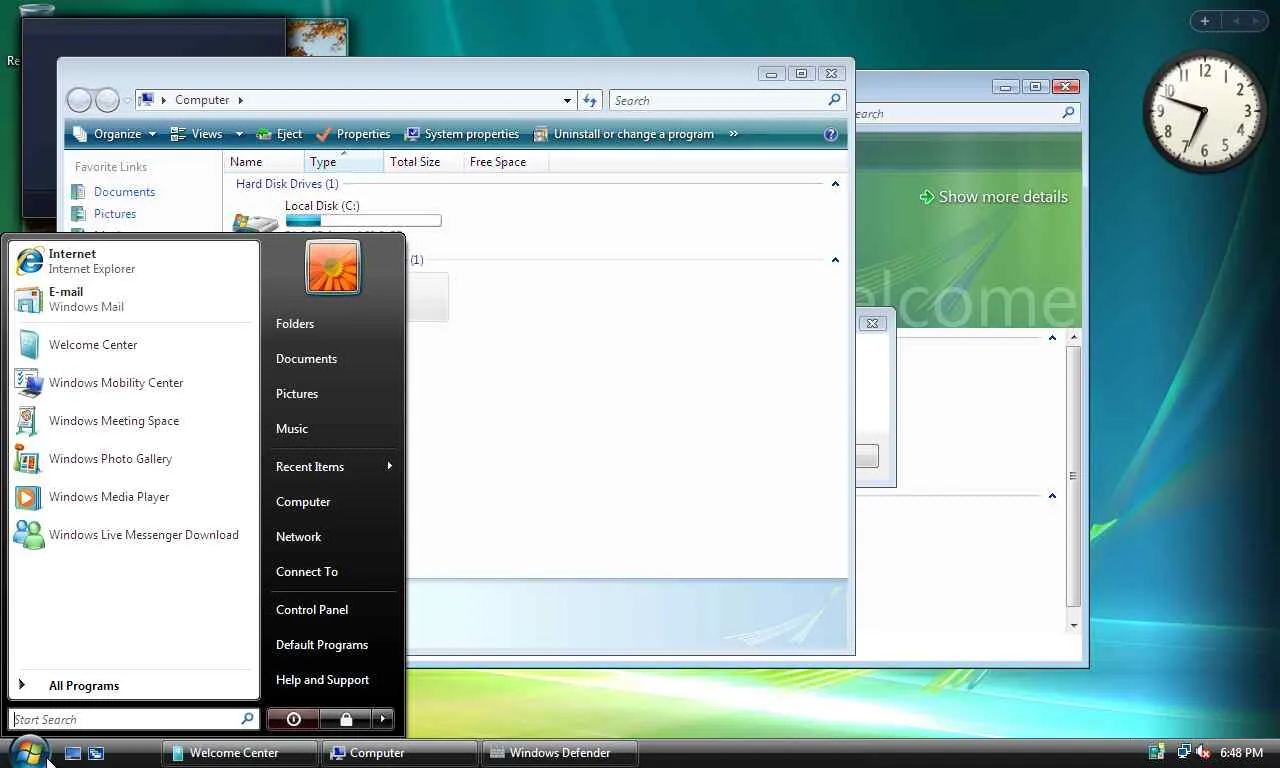The width and height of the screenshot is (1280, 768).
Task: Expand the address bar history dropdown
Action: tap(567, 100)
